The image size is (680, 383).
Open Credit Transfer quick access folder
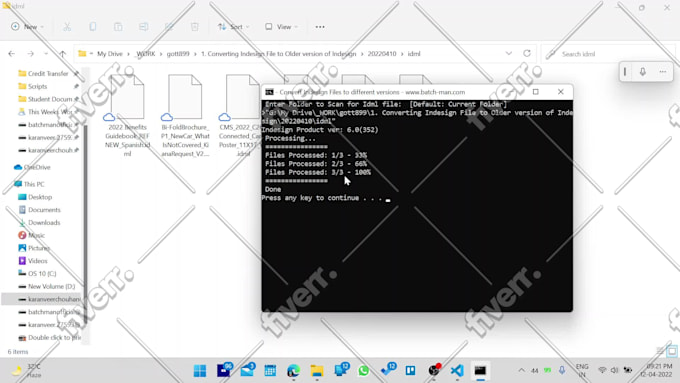pyautogui.click(x=48, y=74)
